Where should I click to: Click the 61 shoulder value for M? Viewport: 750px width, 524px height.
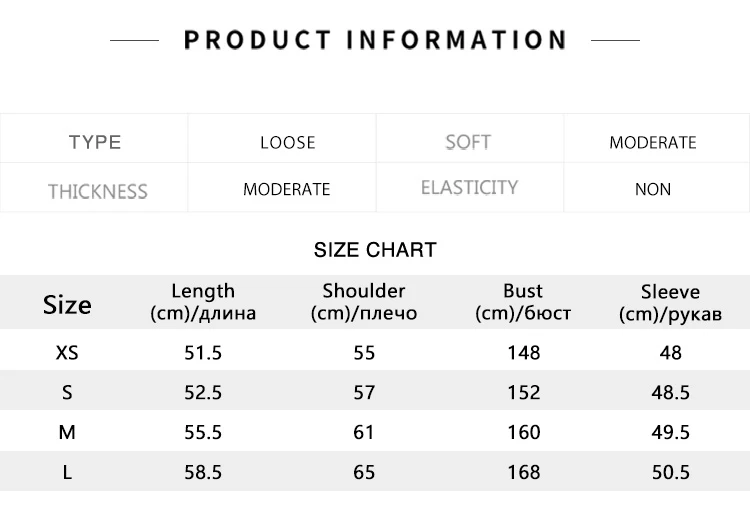[364, 432]
